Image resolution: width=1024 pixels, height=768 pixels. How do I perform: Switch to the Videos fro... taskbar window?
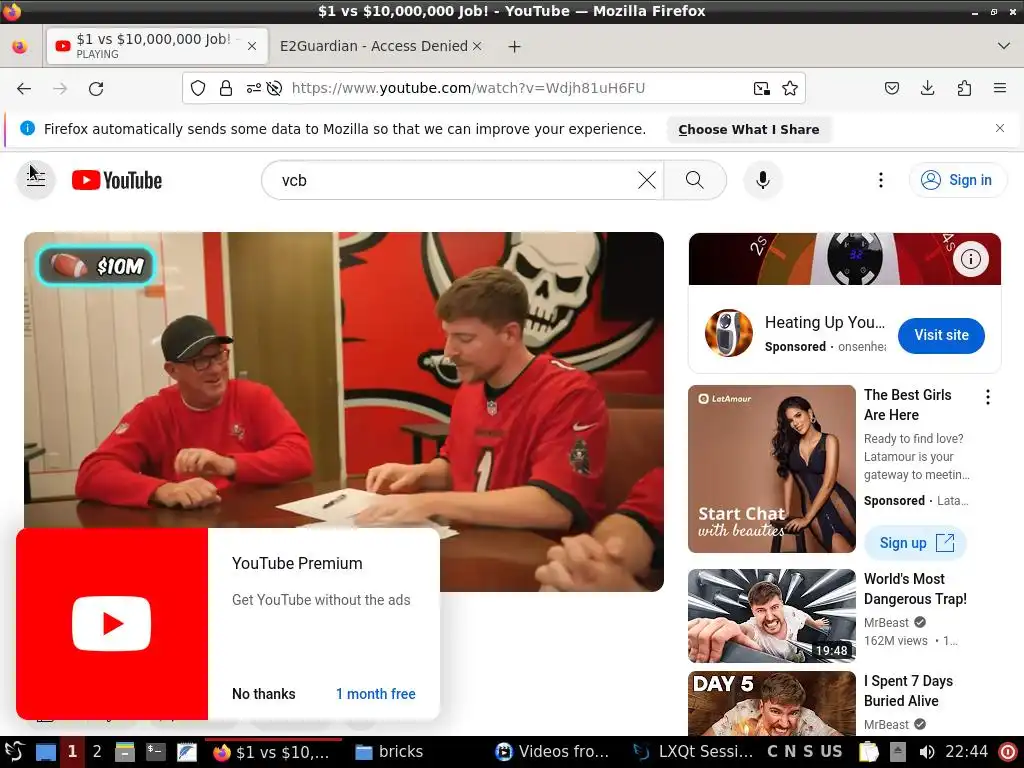[x=552, y=752]
